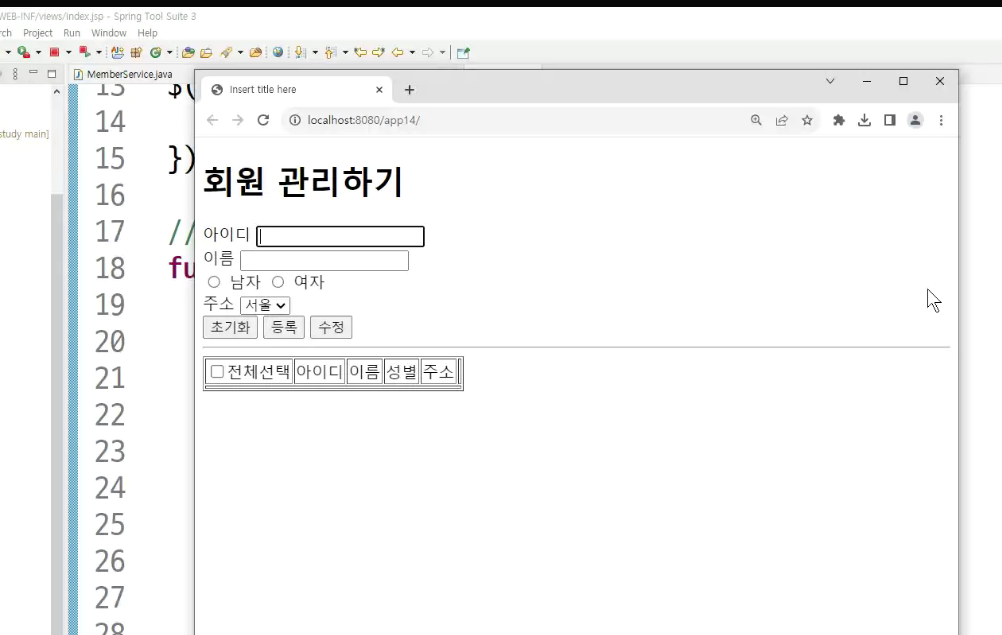Click the globe Web Browser icon in STS
Viewport: 1002px width, 635px height.
[x=277, y=52]
